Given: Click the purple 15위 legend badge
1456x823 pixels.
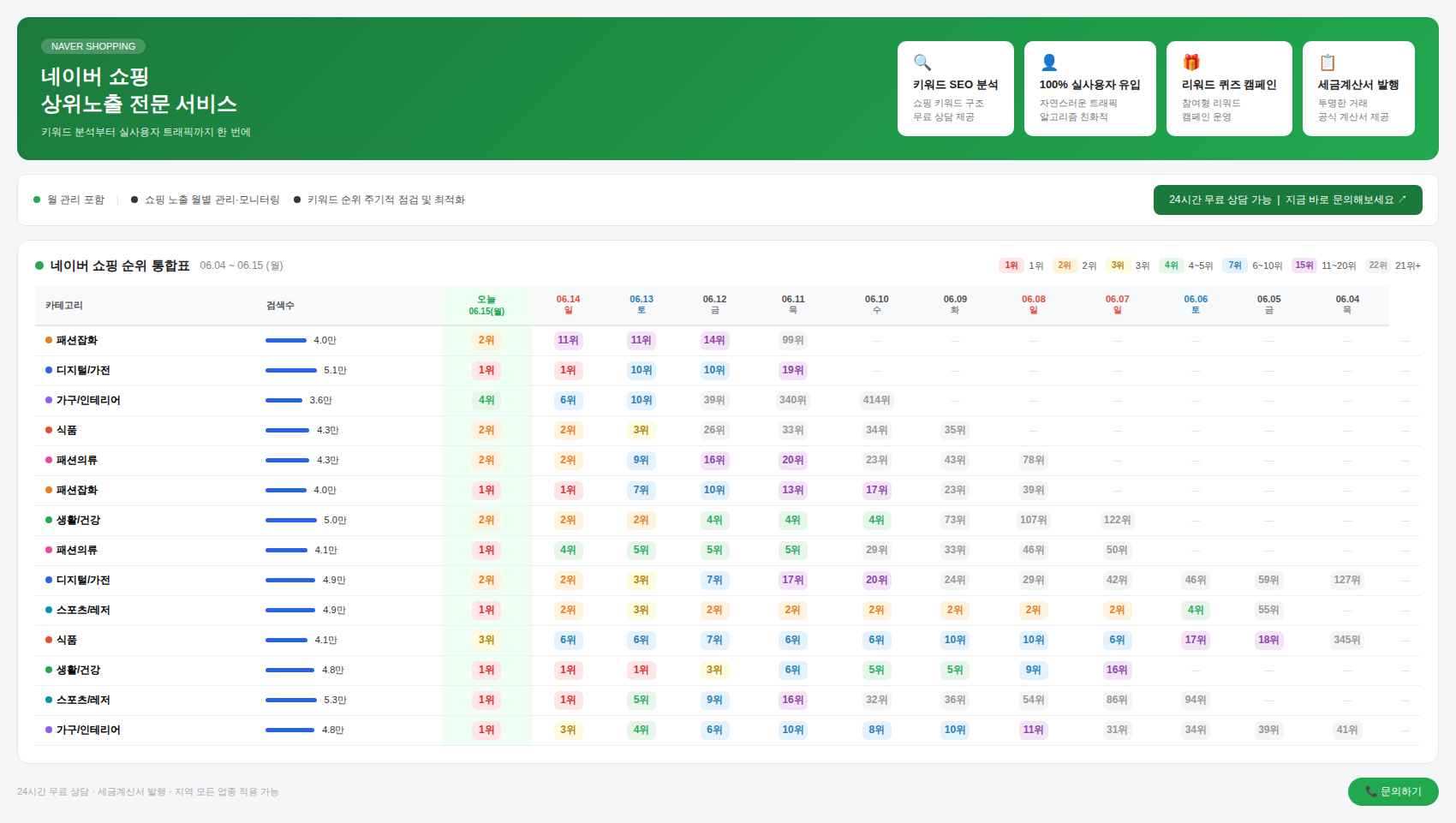Looking at the screenshot, I should tap(1304, 265).
